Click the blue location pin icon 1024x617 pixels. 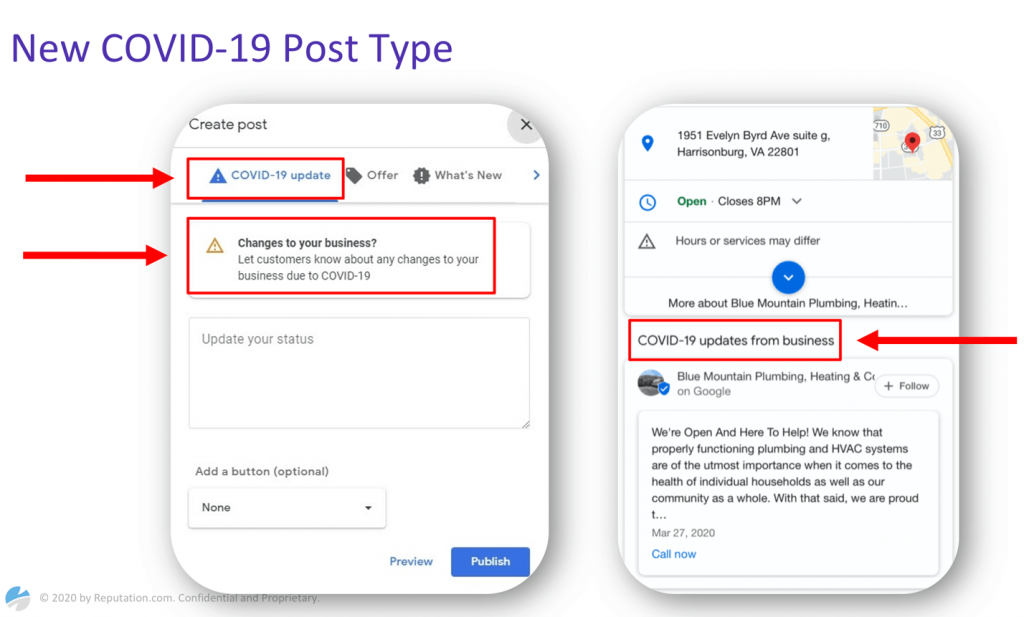647,143
